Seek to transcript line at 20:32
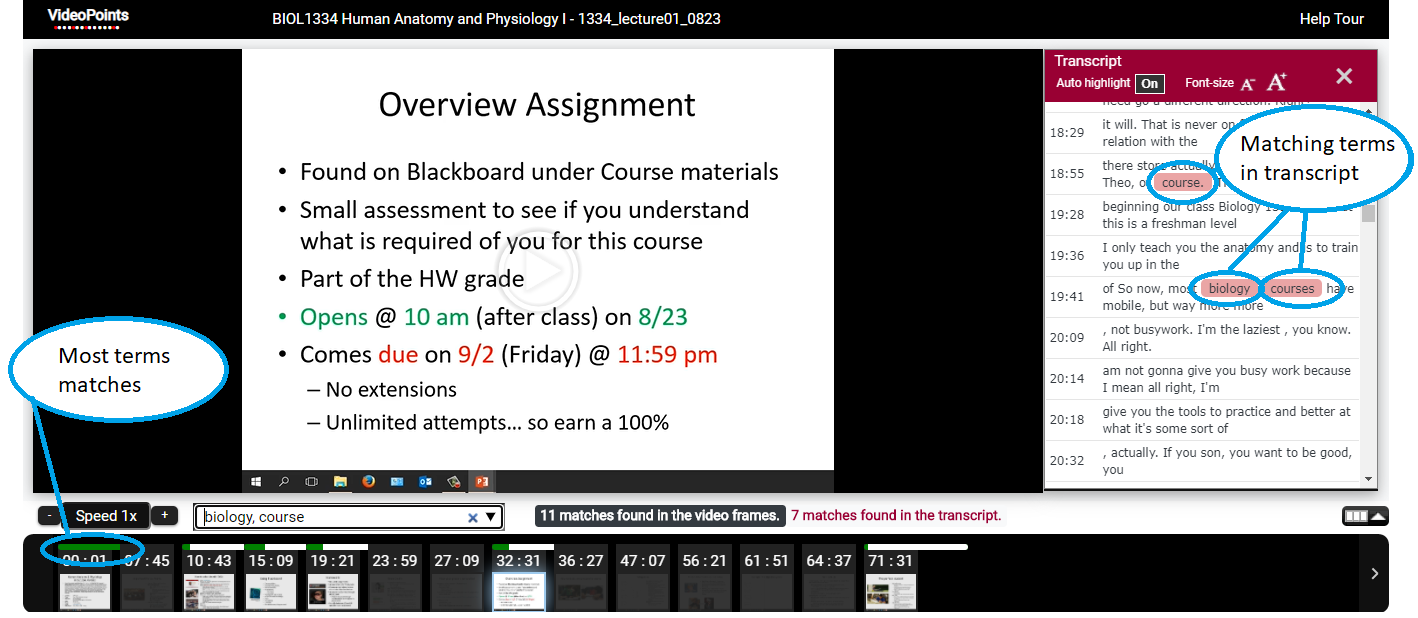The width and height of the screenshot is (1418, 618). [1203, 461]
